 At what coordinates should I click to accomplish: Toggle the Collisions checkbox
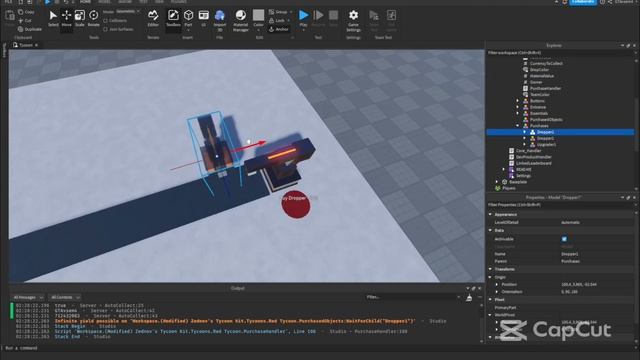point(105,20)
